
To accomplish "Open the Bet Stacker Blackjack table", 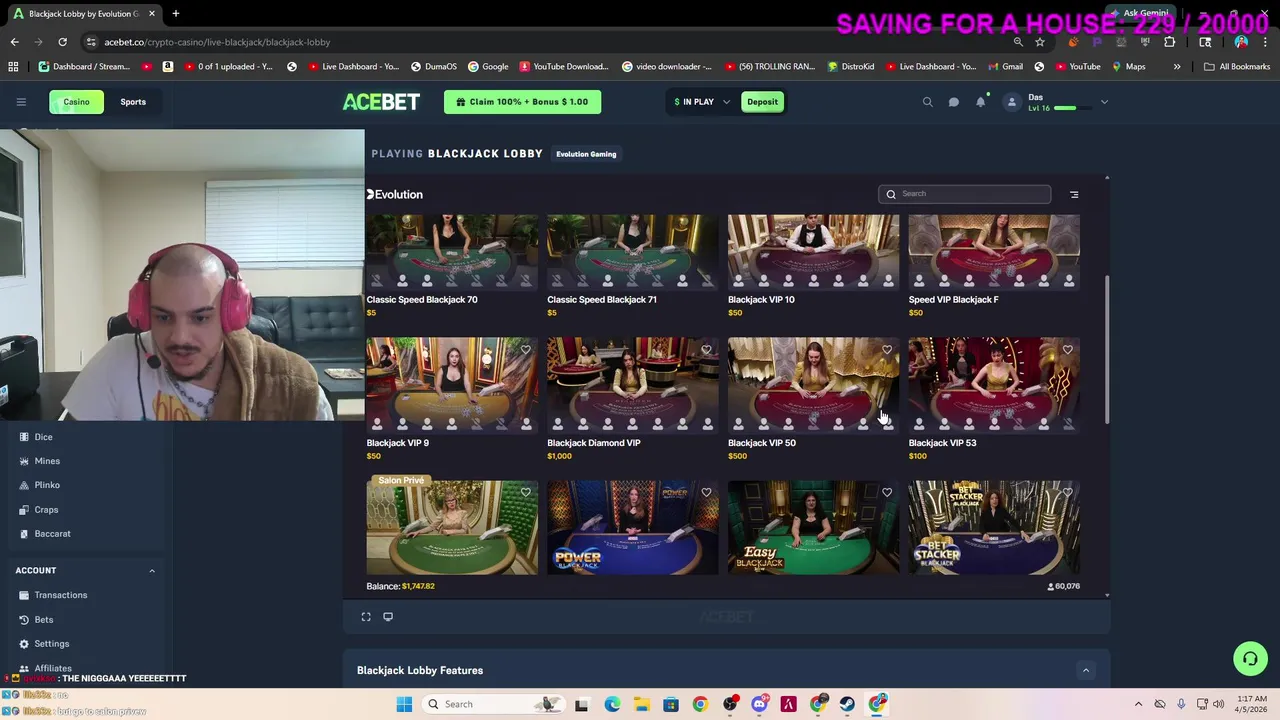I will point(994,527).
